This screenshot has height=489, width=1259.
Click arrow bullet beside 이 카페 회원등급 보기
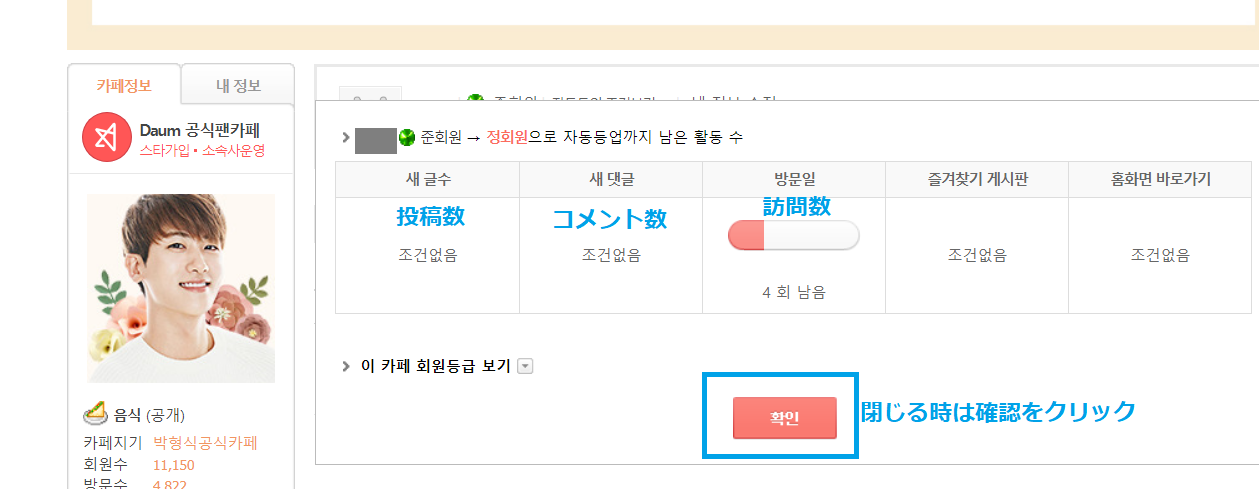click(346, 366)
